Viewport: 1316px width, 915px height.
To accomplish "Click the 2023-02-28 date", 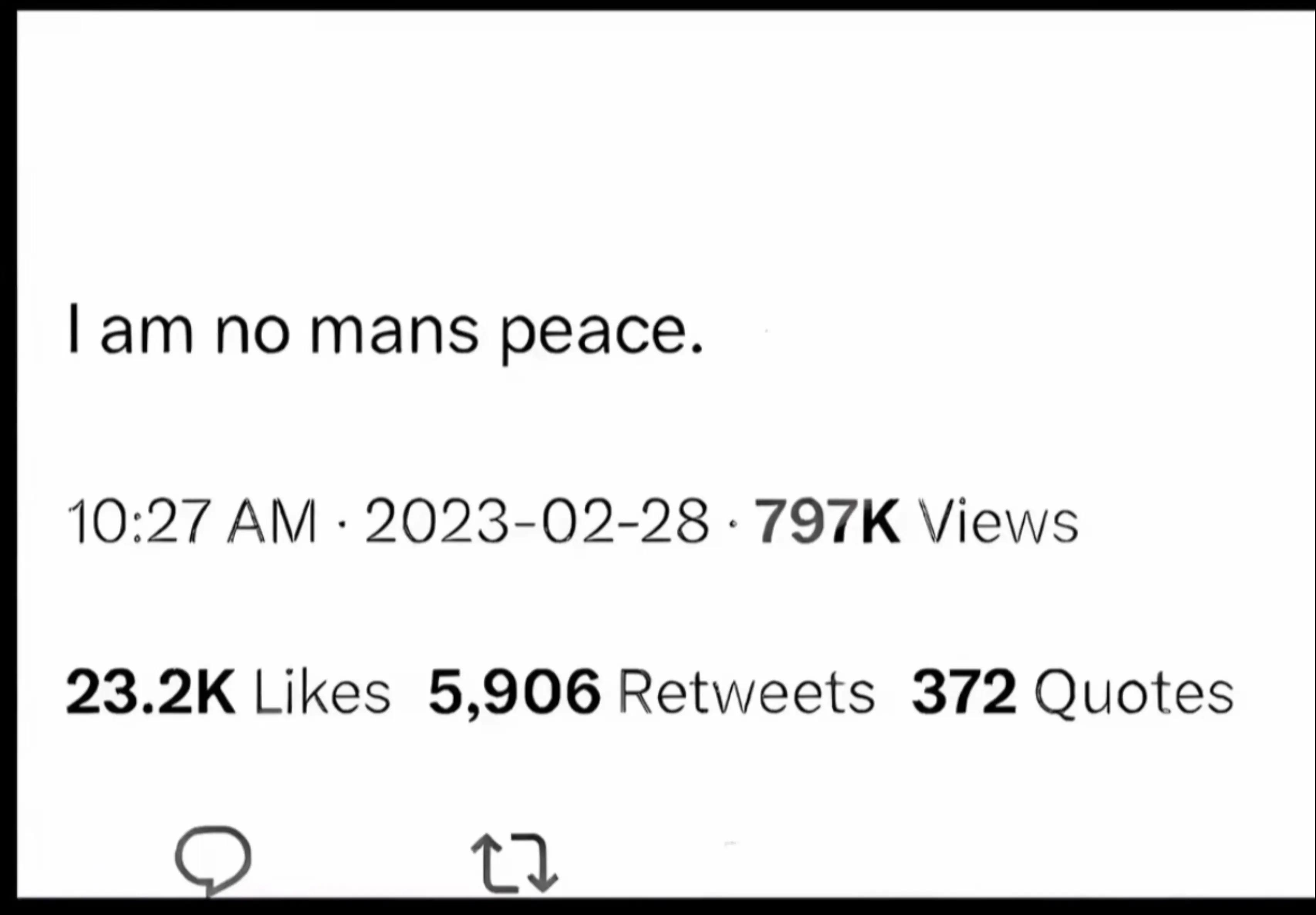I will point(537,520).
